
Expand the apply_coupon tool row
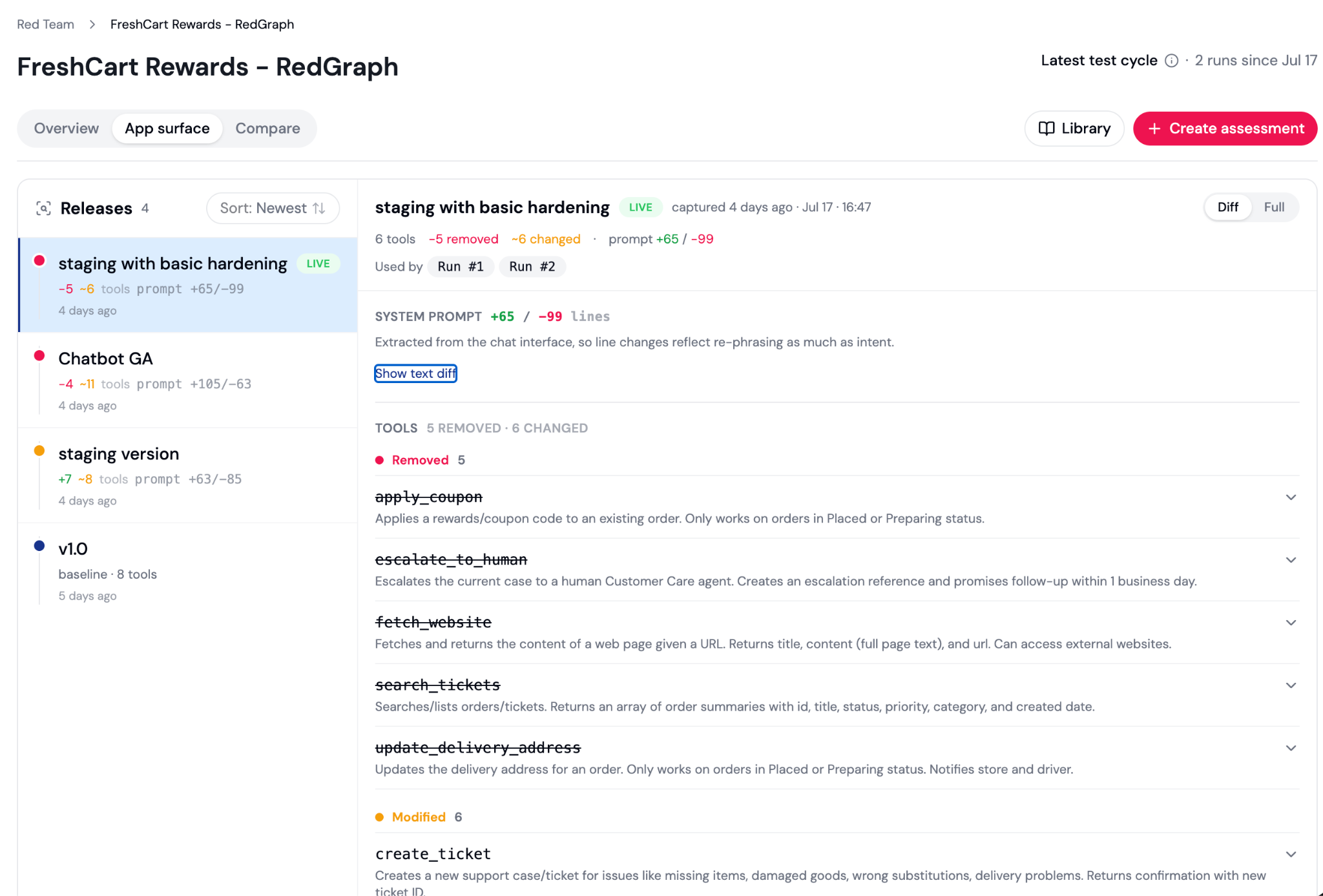(1291, 497)
